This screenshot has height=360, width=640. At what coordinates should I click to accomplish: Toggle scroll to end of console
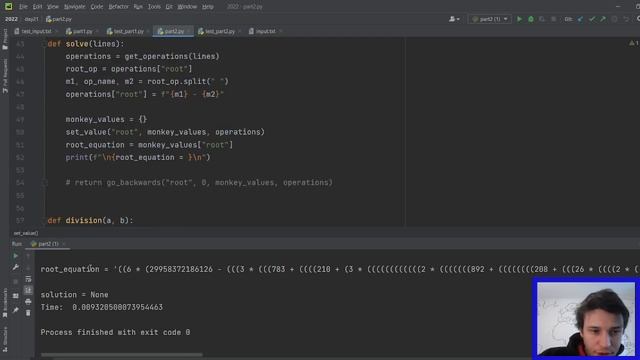tap(28, 290)
